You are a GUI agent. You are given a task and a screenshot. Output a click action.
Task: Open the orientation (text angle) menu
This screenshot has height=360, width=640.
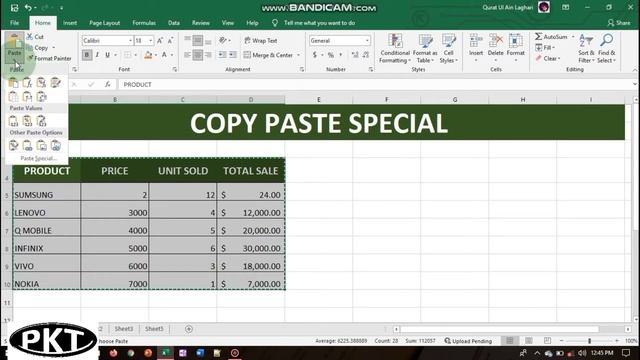(224, 40)
